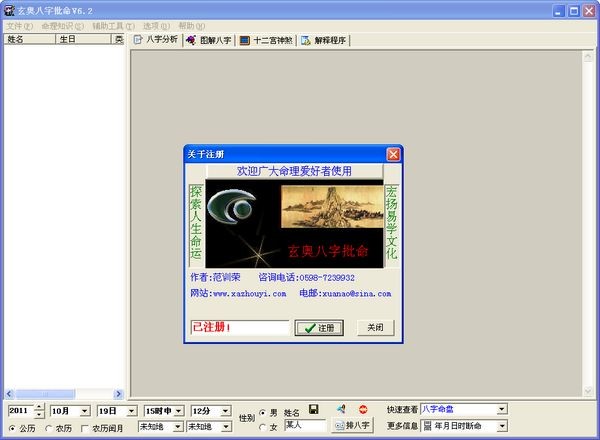This screenshot has height=440, width=600.
Task: Click the 咨询电话:0598-7239932 text
Action: [307, 277]
